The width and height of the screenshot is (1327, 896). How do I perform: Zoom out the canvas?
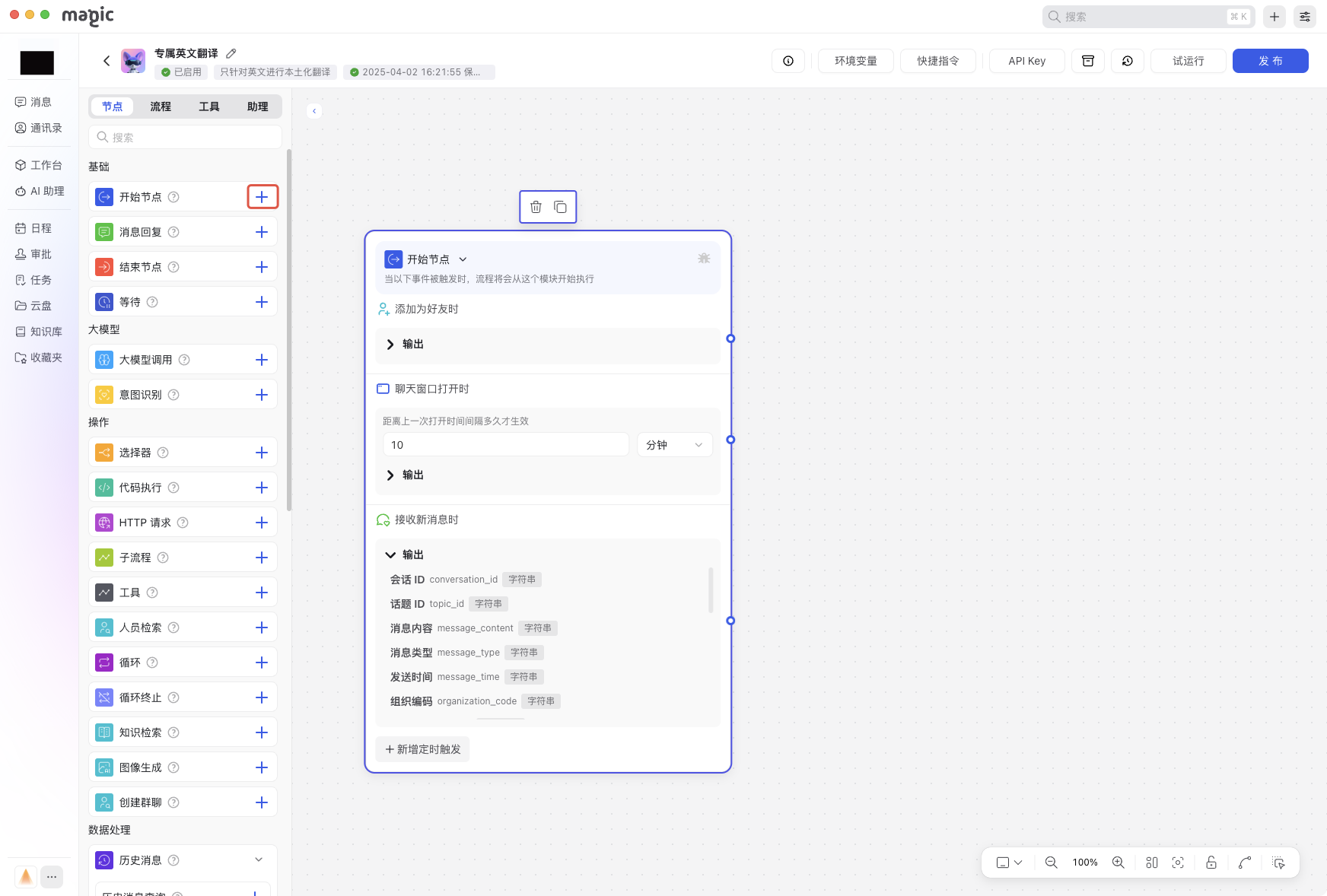1051,863
